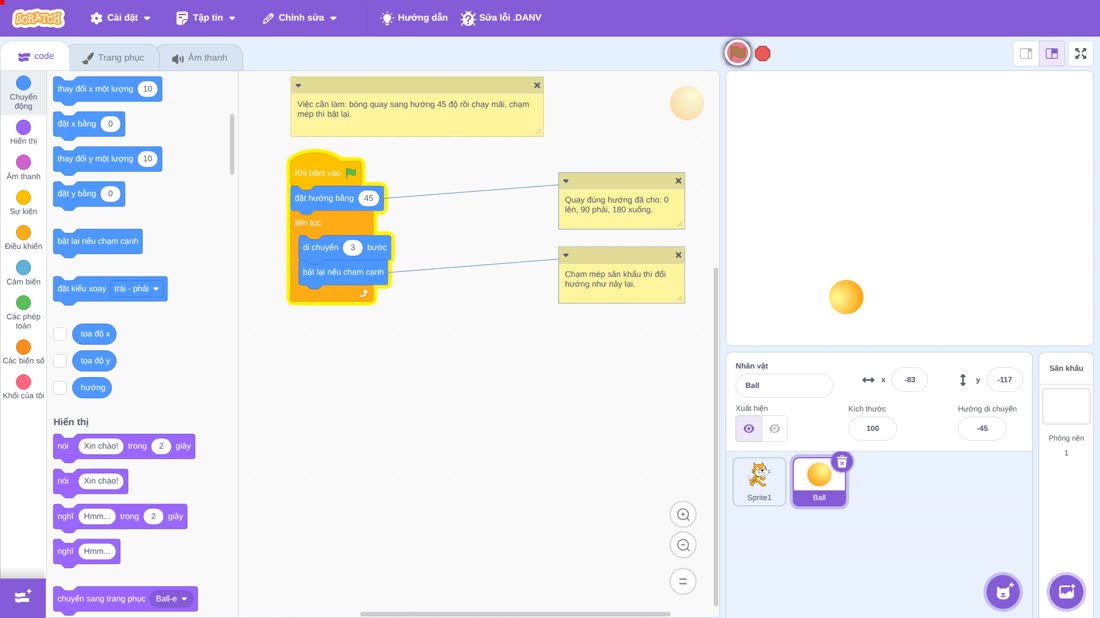
Task: Show the sprite using the eye button
Action: click(x=749, y=429)
